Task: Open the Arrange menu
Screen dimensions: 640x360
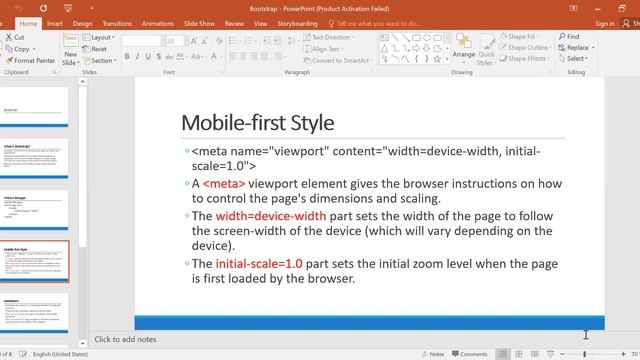Action: (464, 50)
